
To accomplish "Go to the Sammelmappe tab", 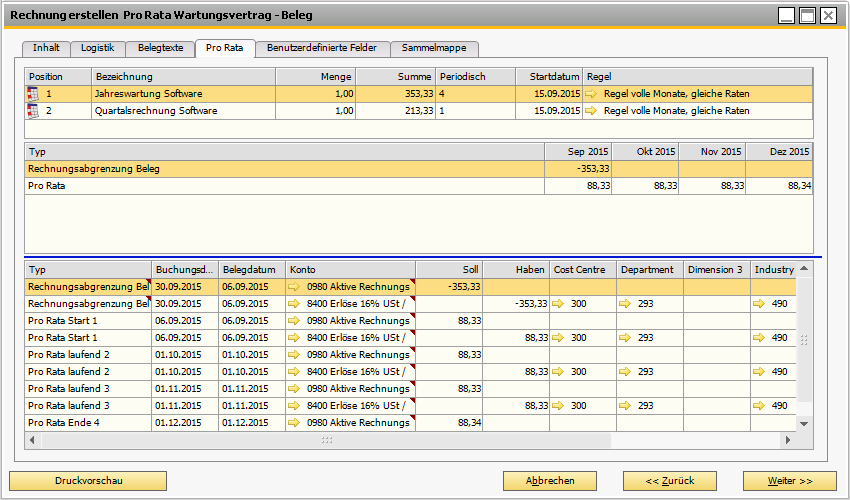I will [x=434, y=48].
